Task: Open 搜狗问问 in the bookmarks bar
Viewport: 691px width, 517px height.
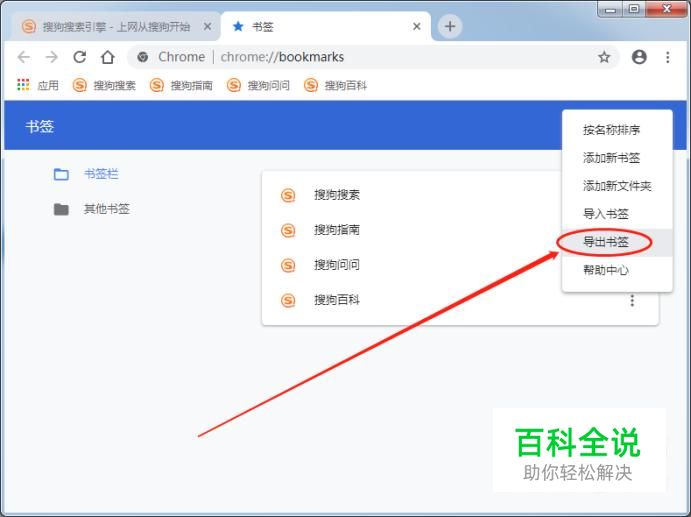Action: [258, 85]
